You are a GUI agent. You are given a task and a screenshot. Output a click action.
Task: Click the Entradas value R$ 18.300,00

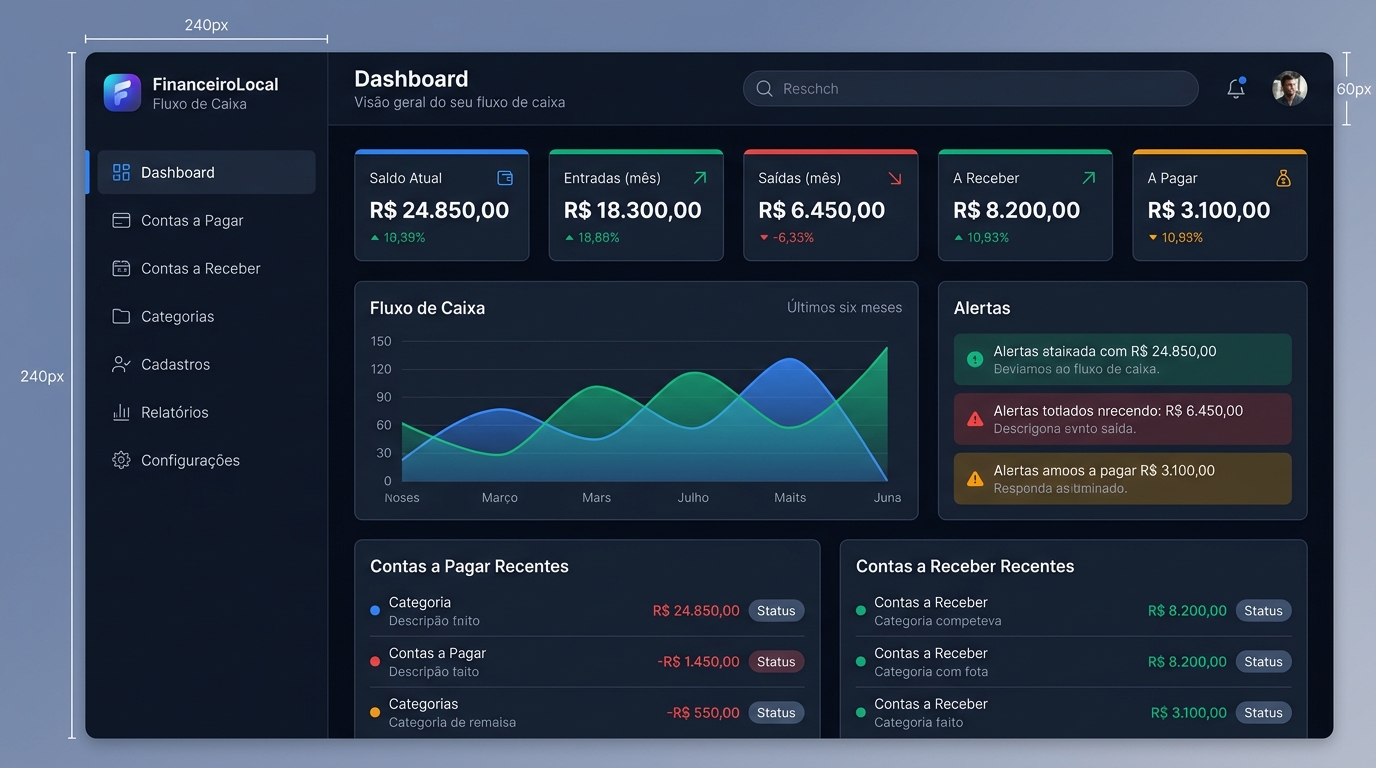click(633, 210)
